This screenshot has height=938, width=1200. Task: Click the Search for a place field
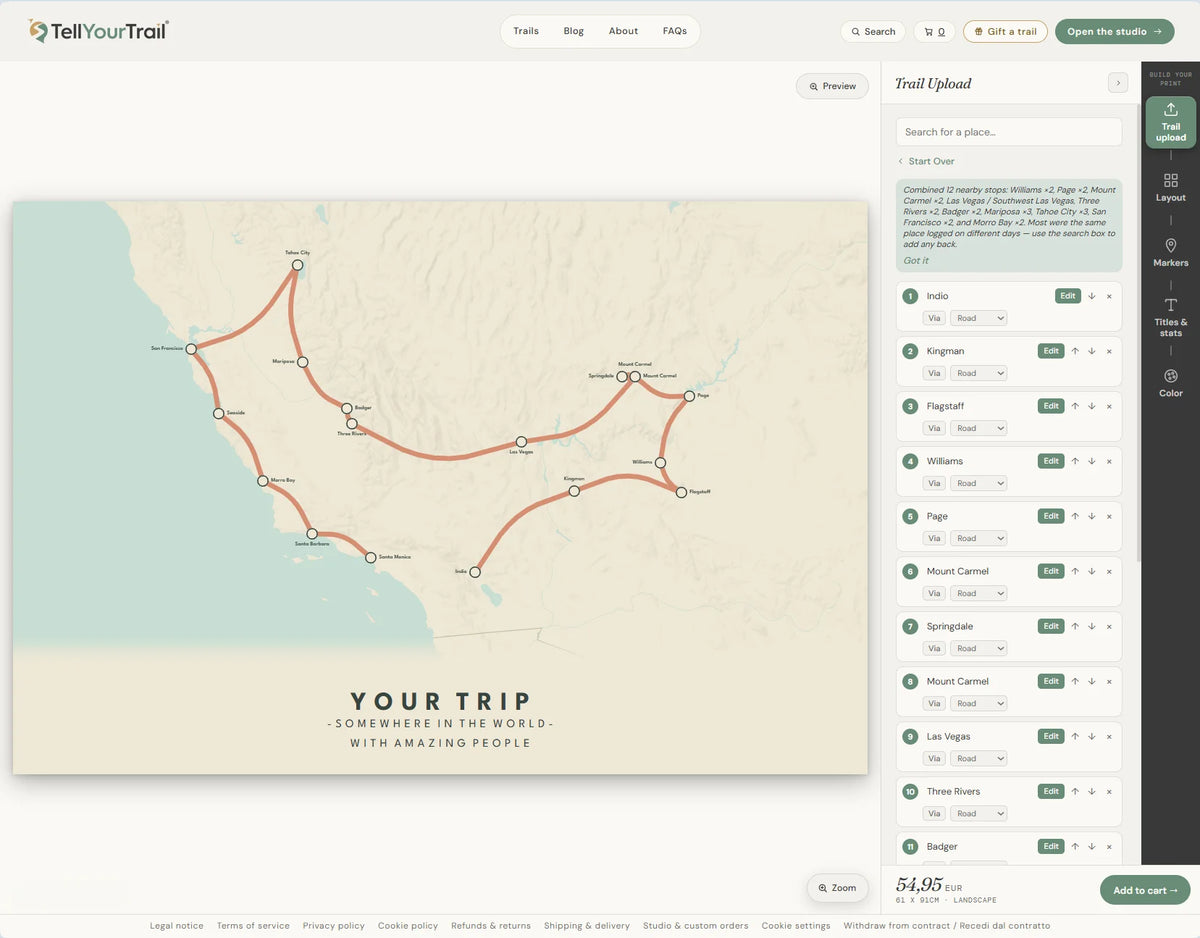1009,132
